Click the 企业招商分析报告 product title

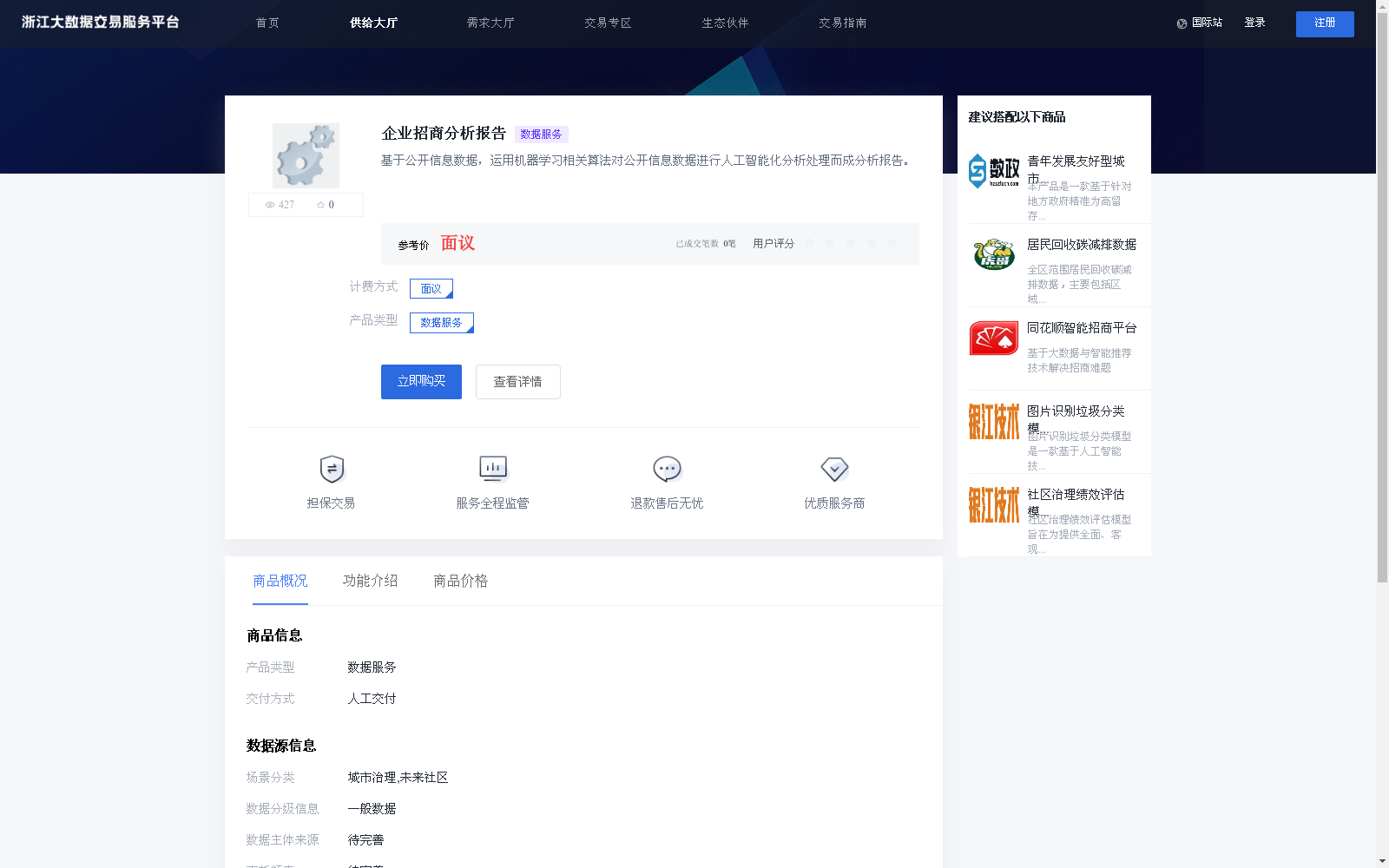[x=444, y=134]
